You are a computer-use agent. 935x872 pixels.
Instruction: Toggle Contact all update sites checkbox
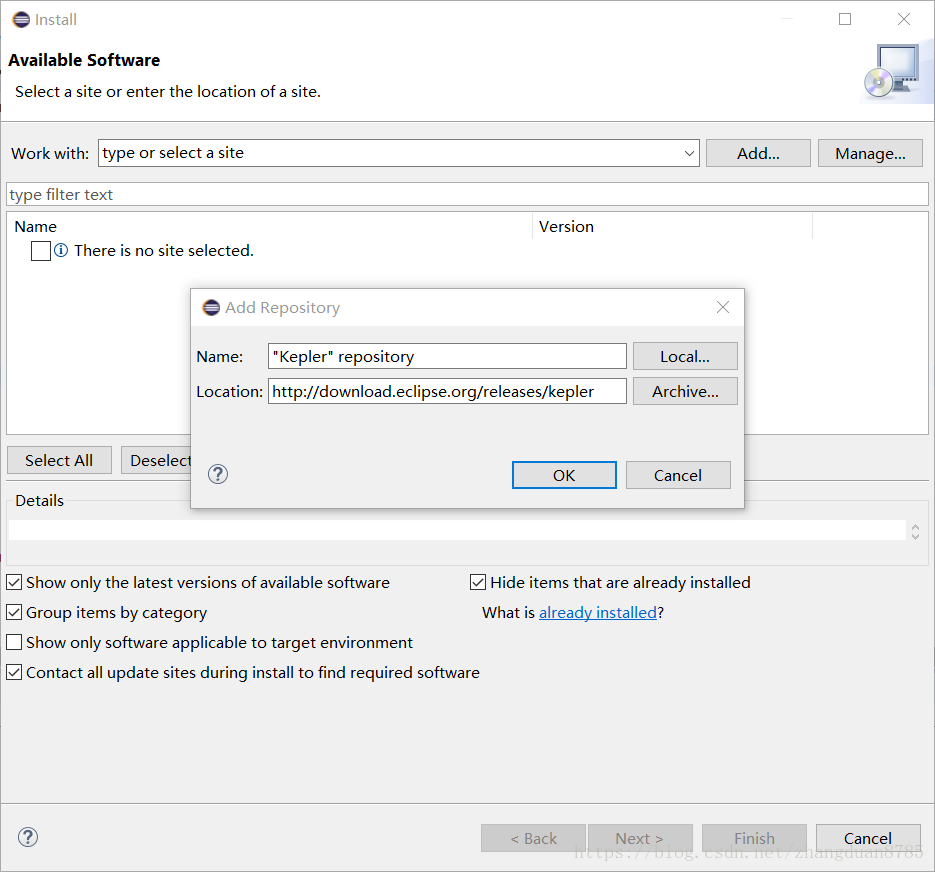14,672
